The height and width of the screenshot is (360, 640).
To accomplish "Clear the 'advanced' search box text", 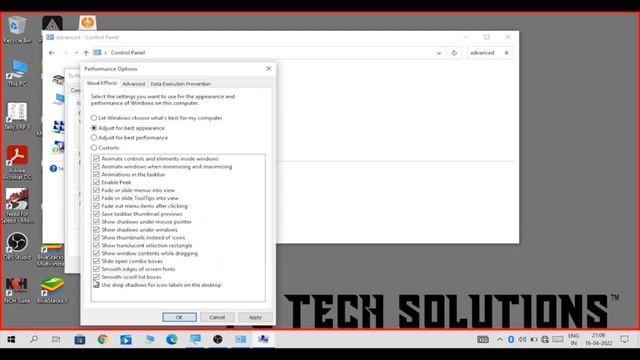I will tap(506, 53).
